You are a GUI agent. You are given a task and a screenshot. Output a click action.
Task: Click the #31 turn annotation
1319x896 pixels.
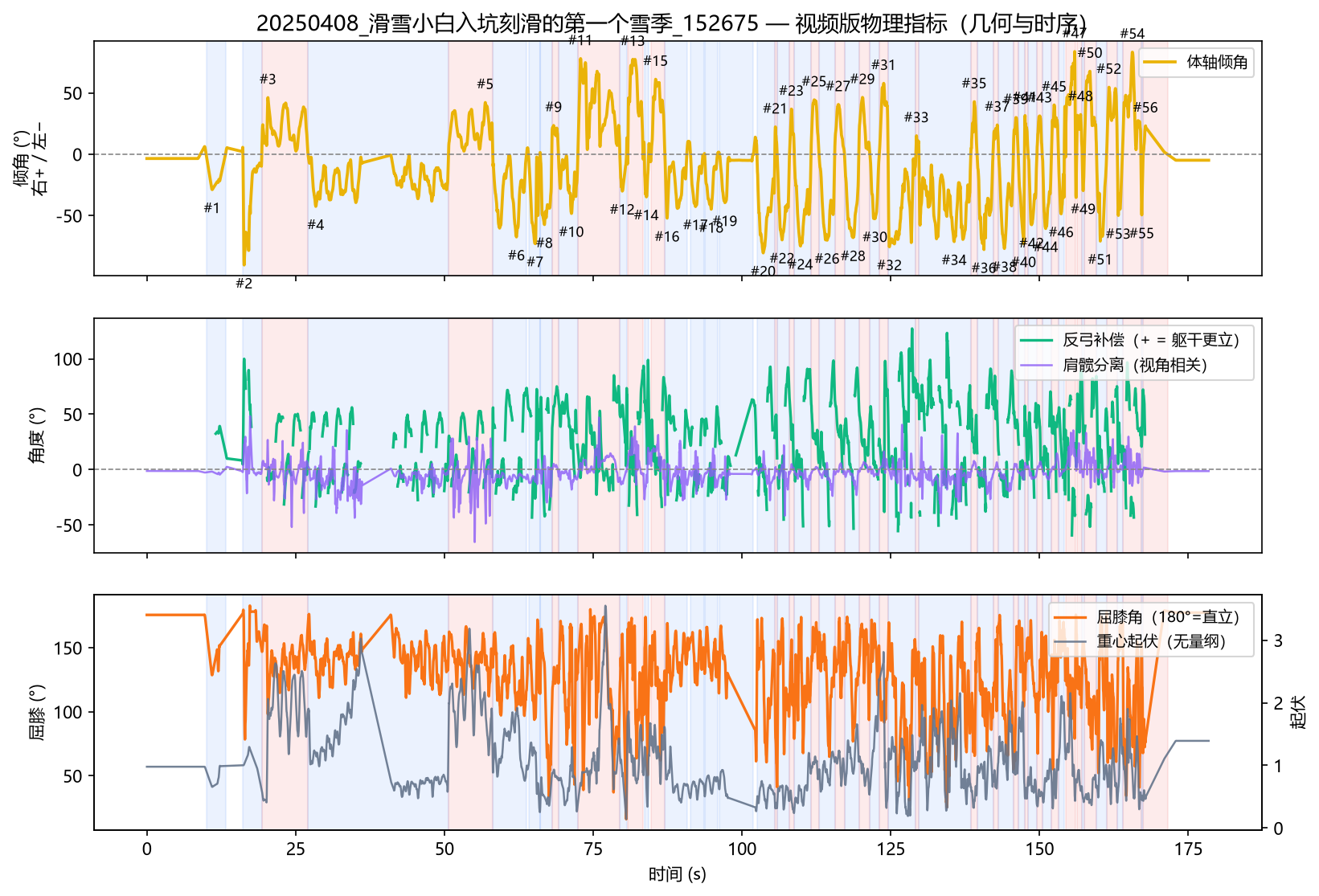883,65
